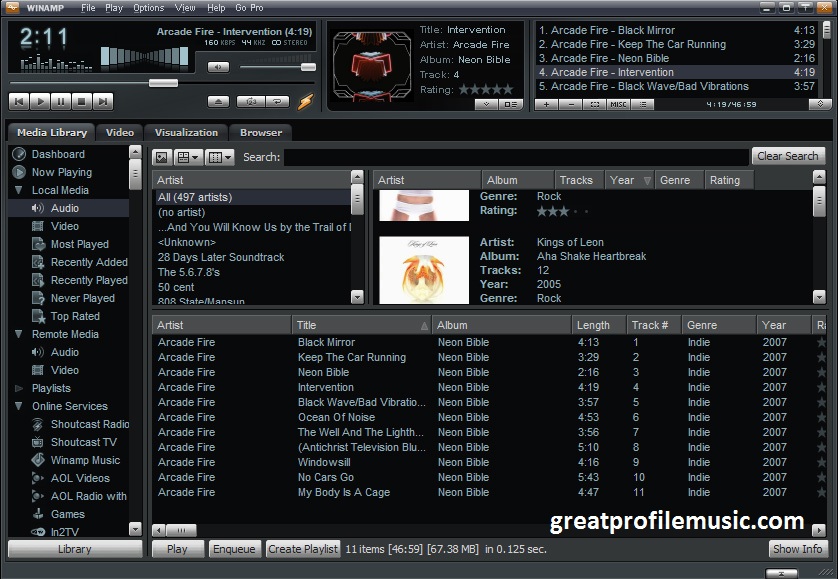Toggle album art view button beside Search

pyautogui.click(x=162, y=157)
